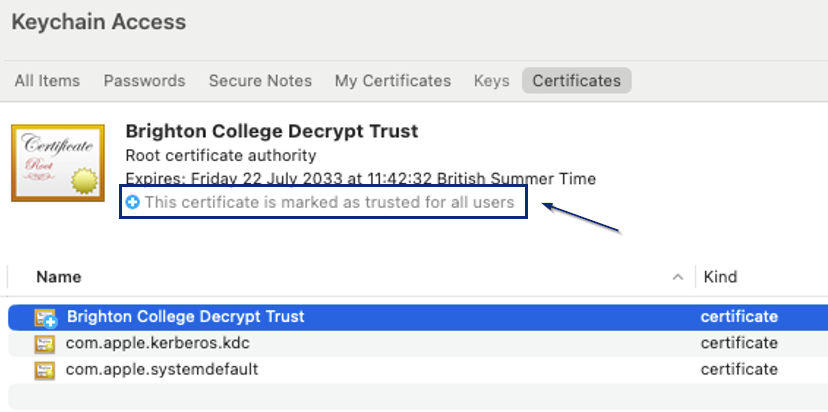Click the certificate expiry date text
Screen dimensions: 828x412
361,179
